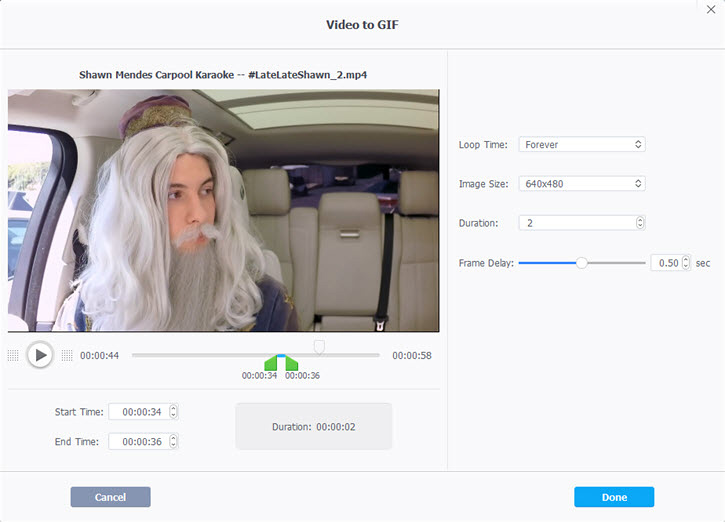The height and width of the screenshot is (522, 725).
Task: Click the video preview frame
Action: tap(223, 210)
